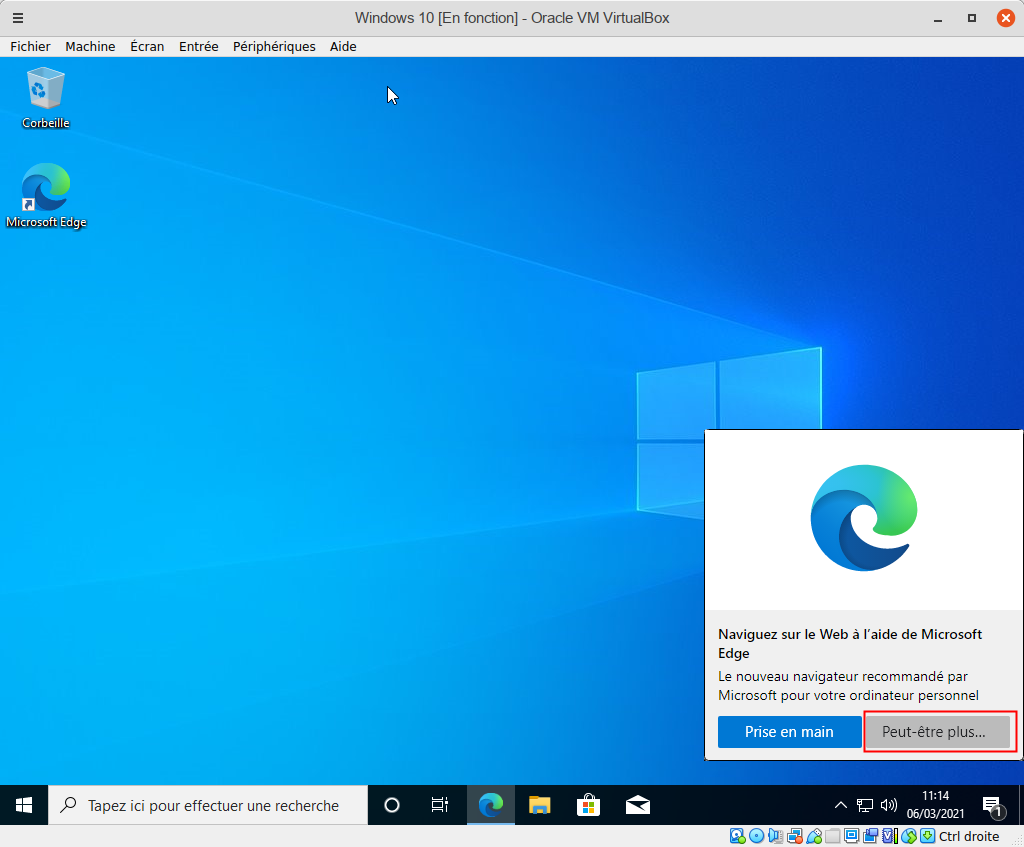Open Microsoft Store from the taskbar
Image resolution: width=1024 pixels, height=847 pixels.
click(x=589, y=805)
